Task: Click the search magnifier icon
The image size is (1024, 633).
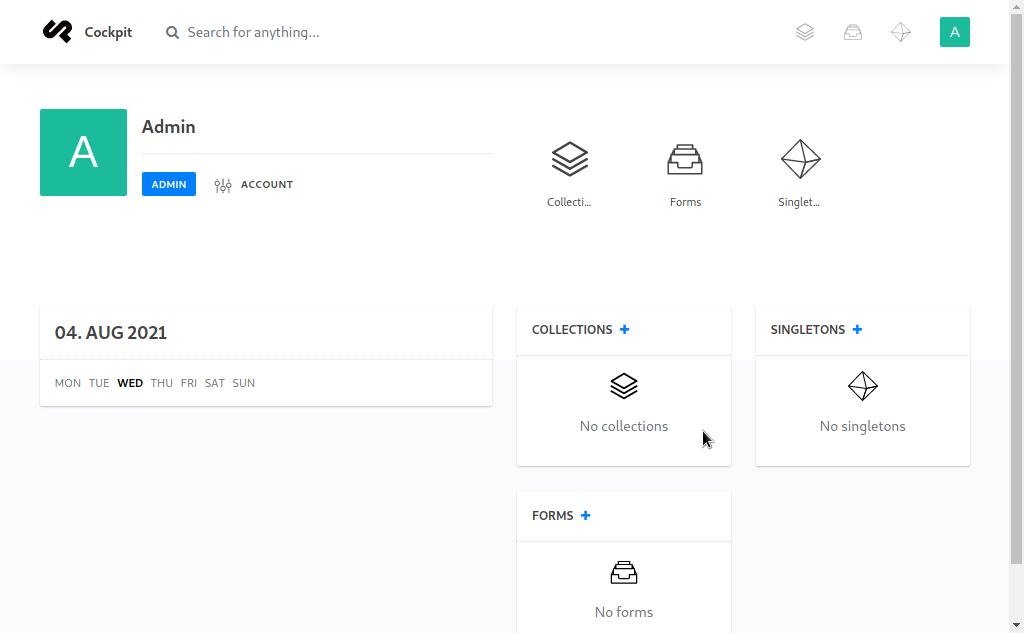Action: 172,33
